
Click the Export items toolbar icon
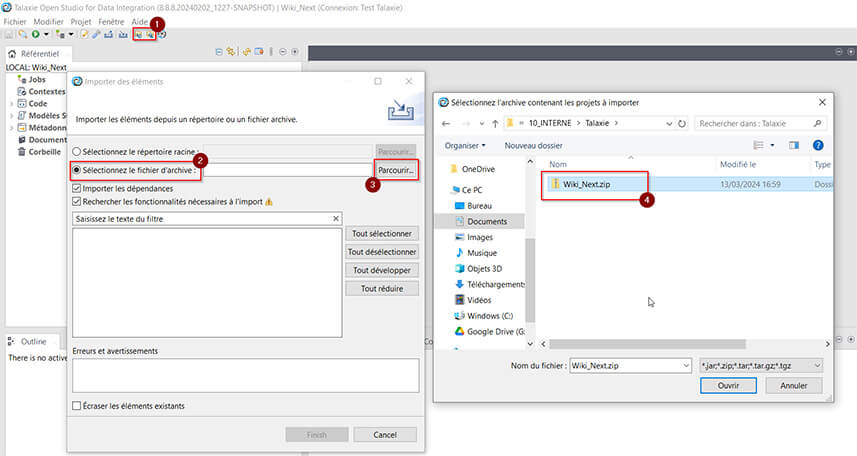click(150, 34)
